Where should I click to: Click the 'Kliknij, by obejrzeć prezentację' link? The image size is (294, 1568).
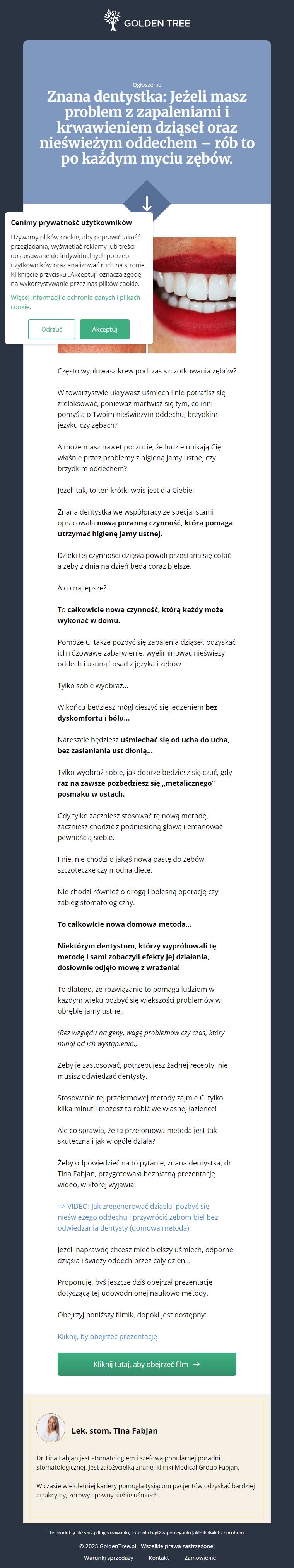point(108,1336)
